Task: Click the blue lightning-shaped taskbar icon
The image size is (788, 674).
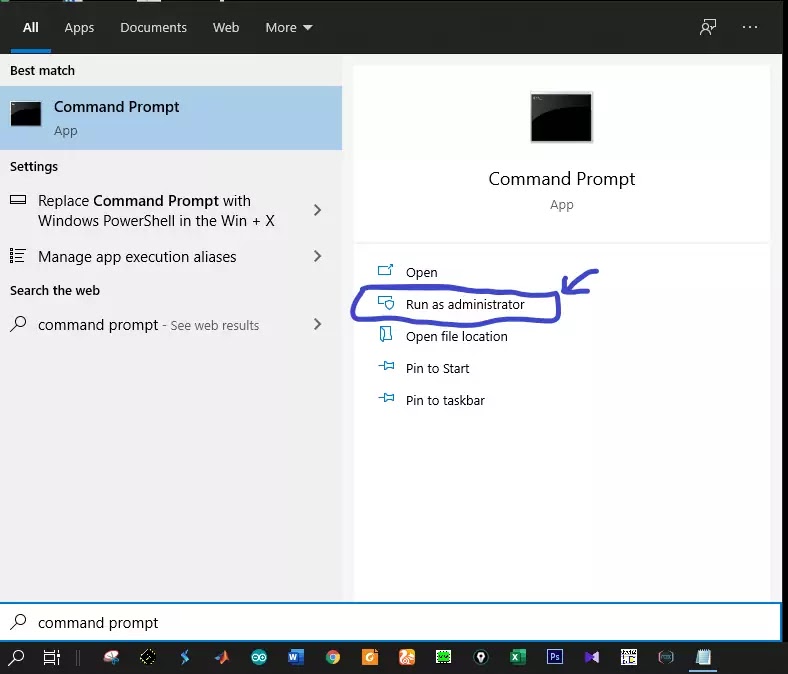Action: tap(185, 657)
